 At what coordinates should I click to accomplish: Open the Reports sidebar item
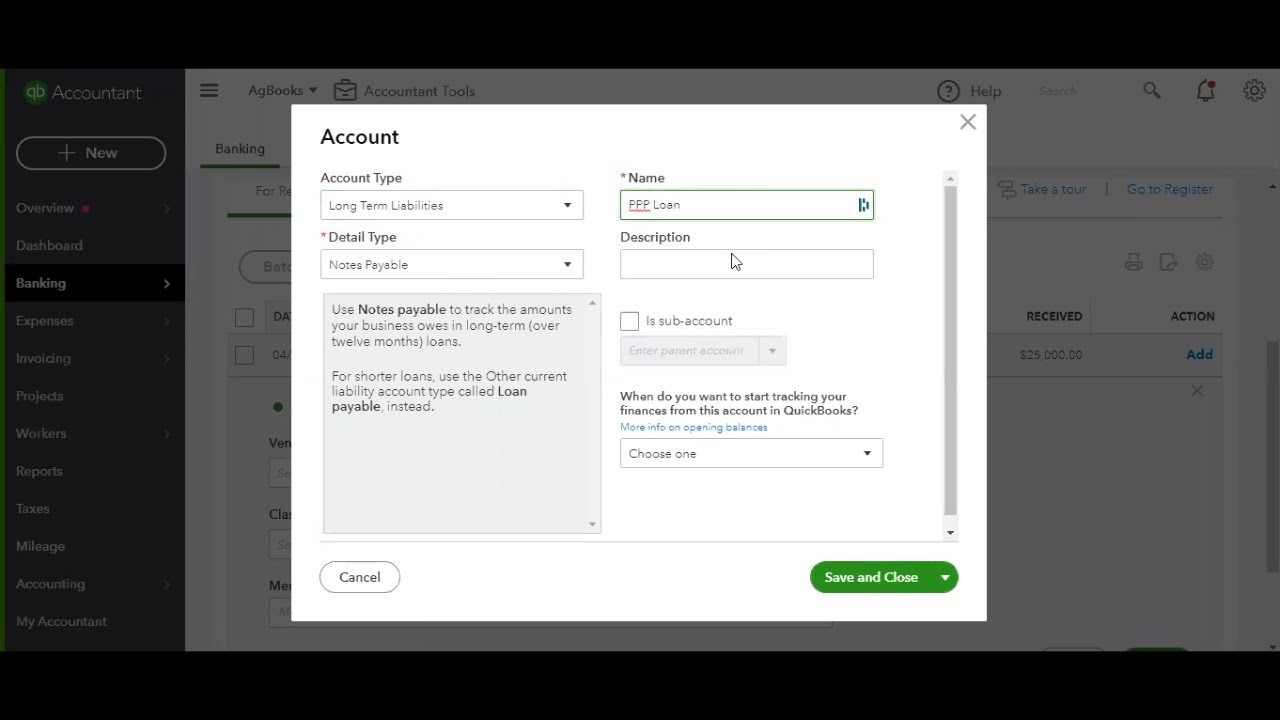tap(39, 471)
